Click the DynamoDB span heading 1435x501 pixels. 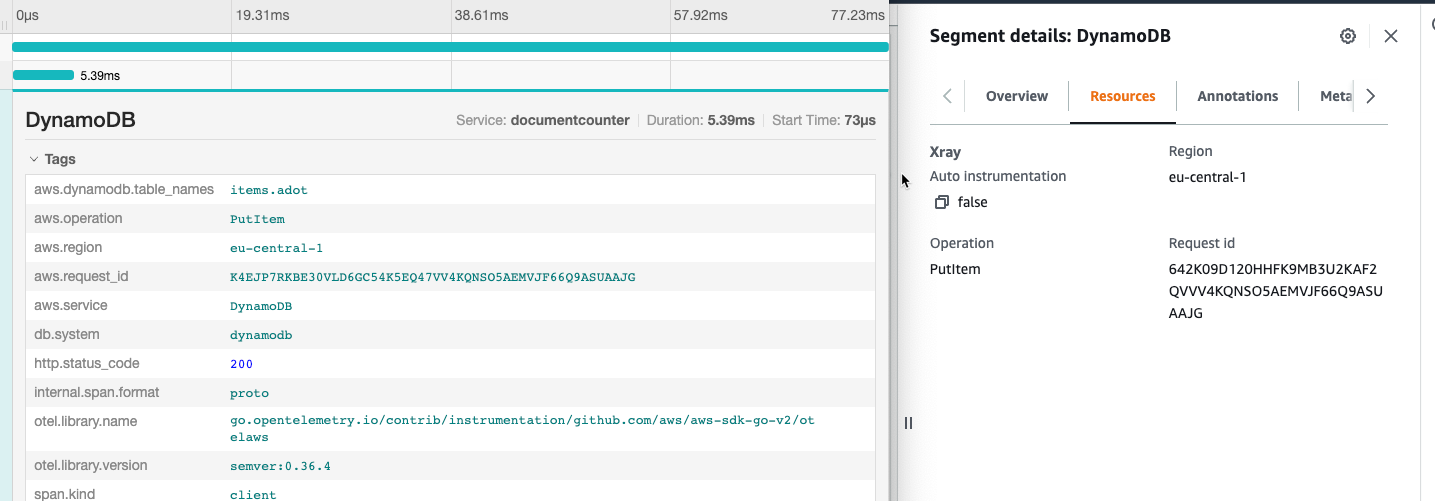(x=80, y=121)
